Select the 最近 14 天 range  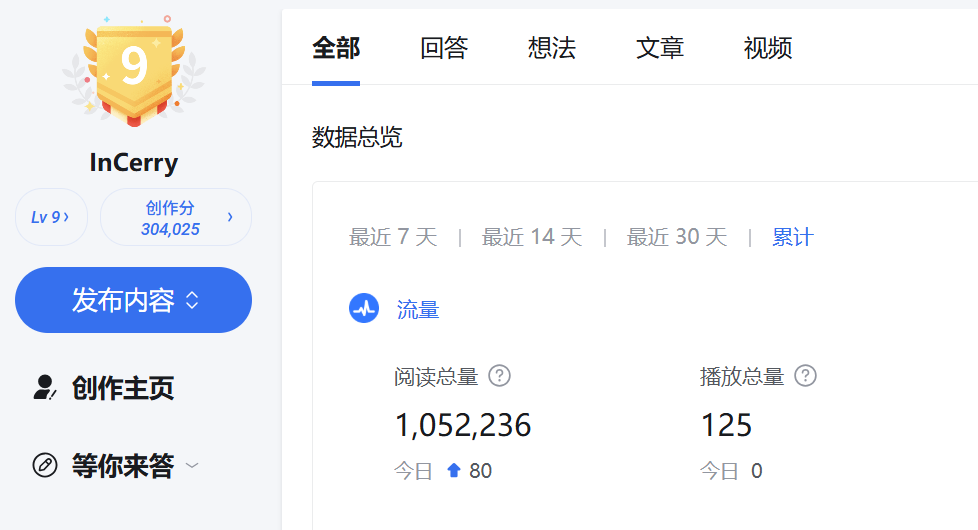pos(532,238)
